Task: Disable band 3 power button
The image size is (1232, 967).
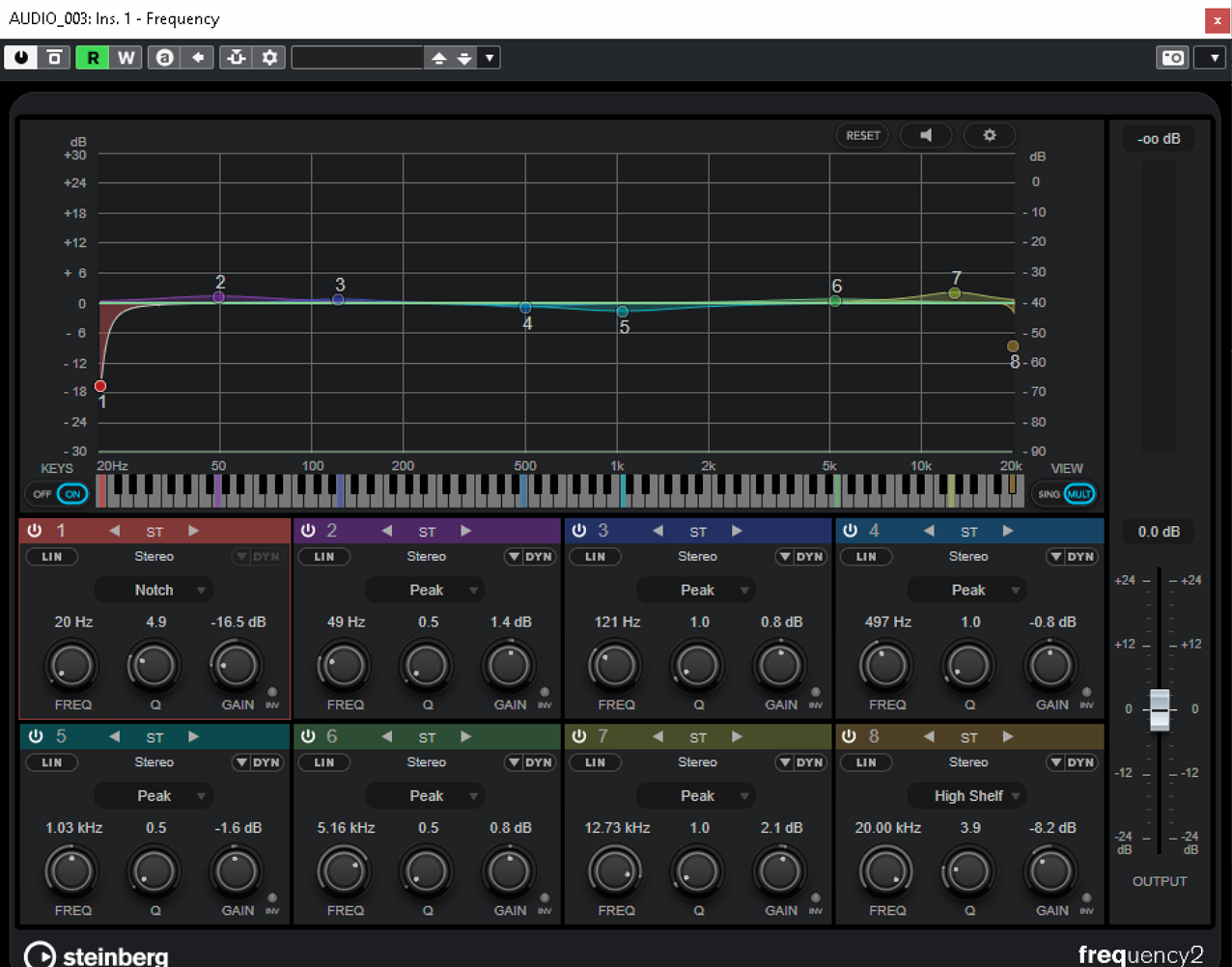Action: coord(579,531)
